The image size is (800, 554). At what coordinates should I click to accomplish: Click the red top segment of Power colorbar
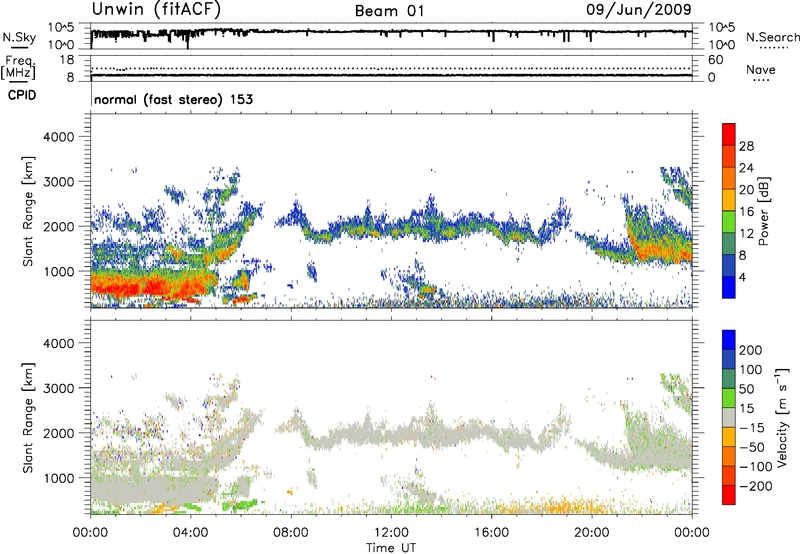(x=729, y=134)
